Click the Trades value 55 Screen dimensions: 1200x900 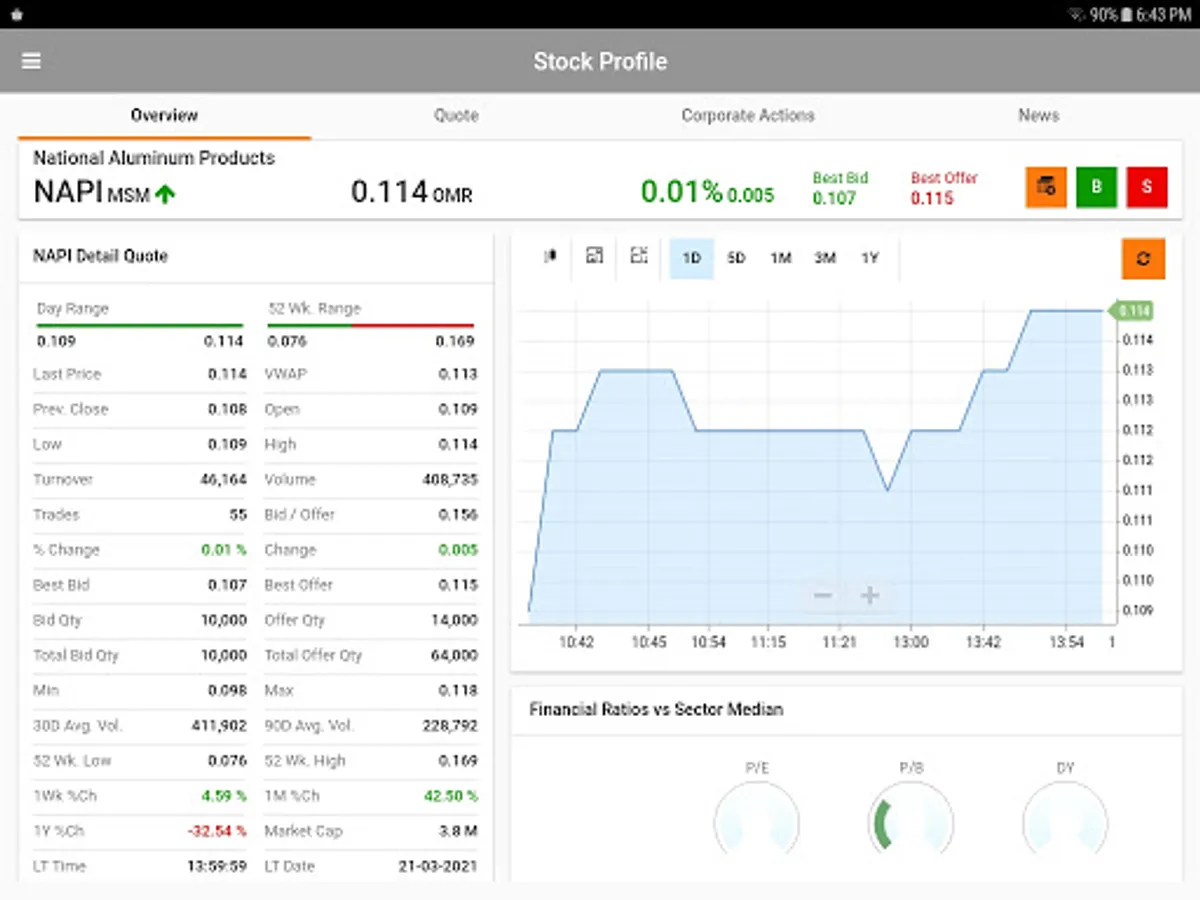(238, 515)
